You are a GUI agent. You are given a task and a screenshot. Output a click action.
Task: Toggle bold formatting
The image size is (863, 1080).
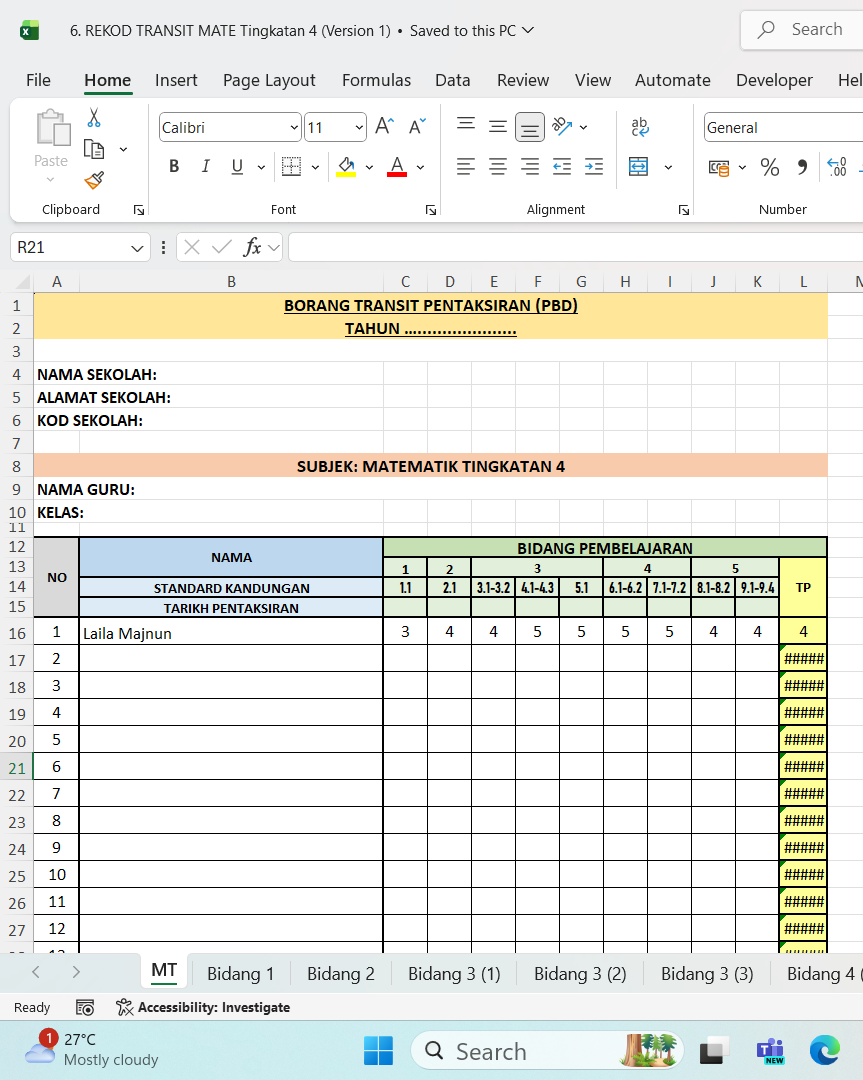173,166
